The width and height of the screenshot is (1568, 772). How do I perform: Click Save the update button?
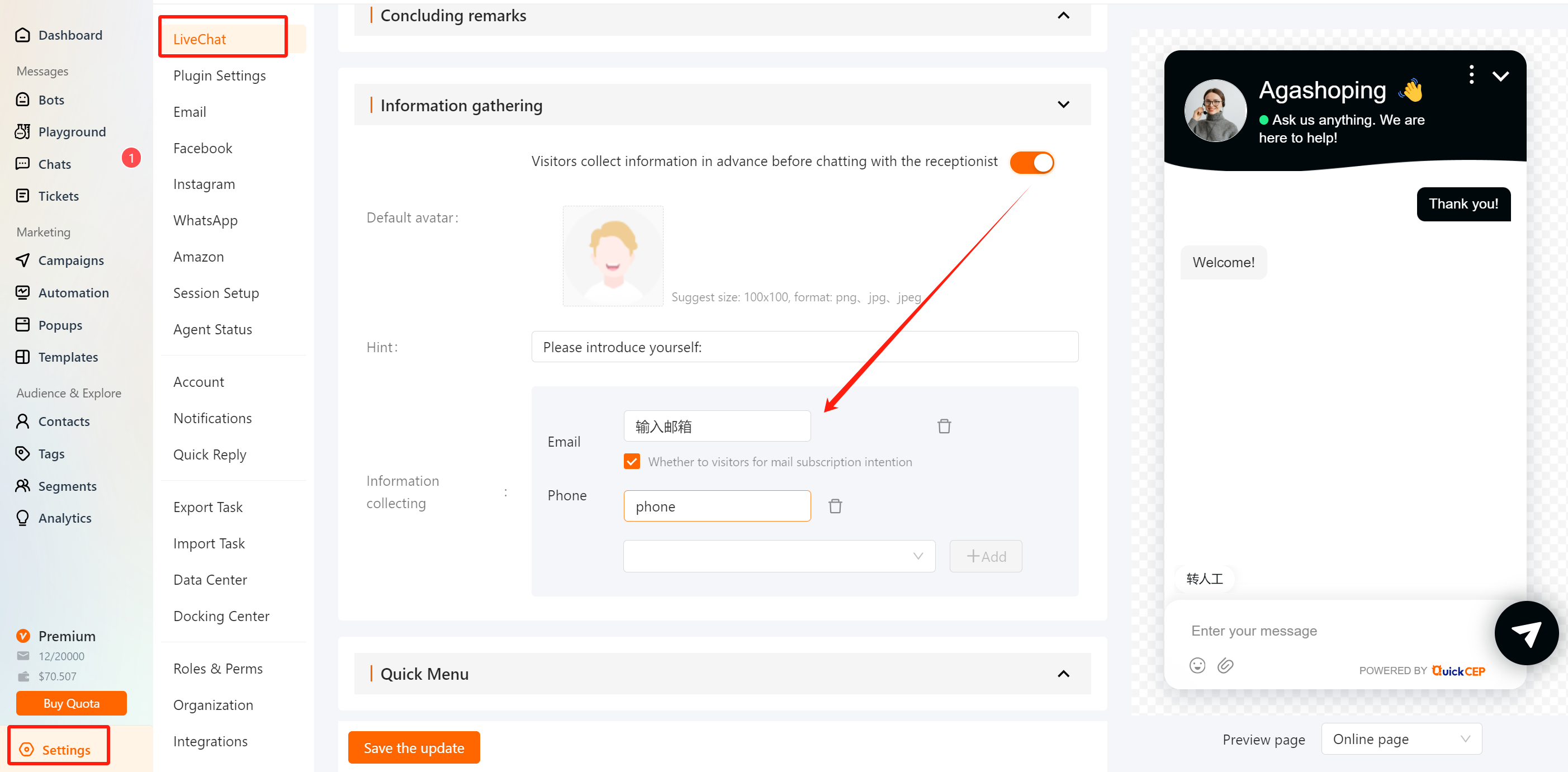(x=414, y=747)
